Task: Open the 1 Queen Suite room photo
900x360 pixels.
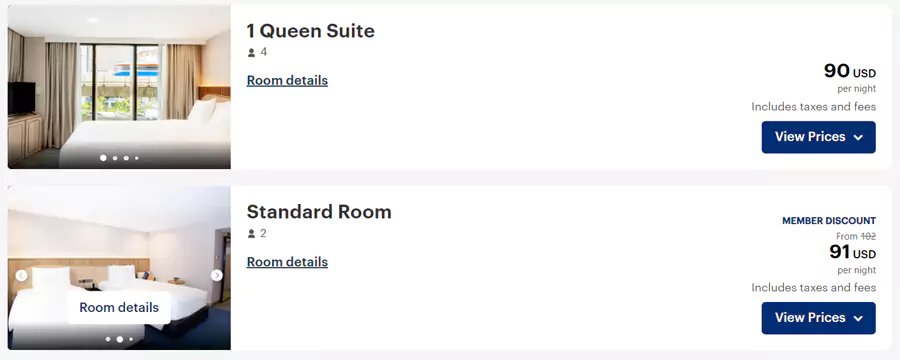Action: point(119,87)
